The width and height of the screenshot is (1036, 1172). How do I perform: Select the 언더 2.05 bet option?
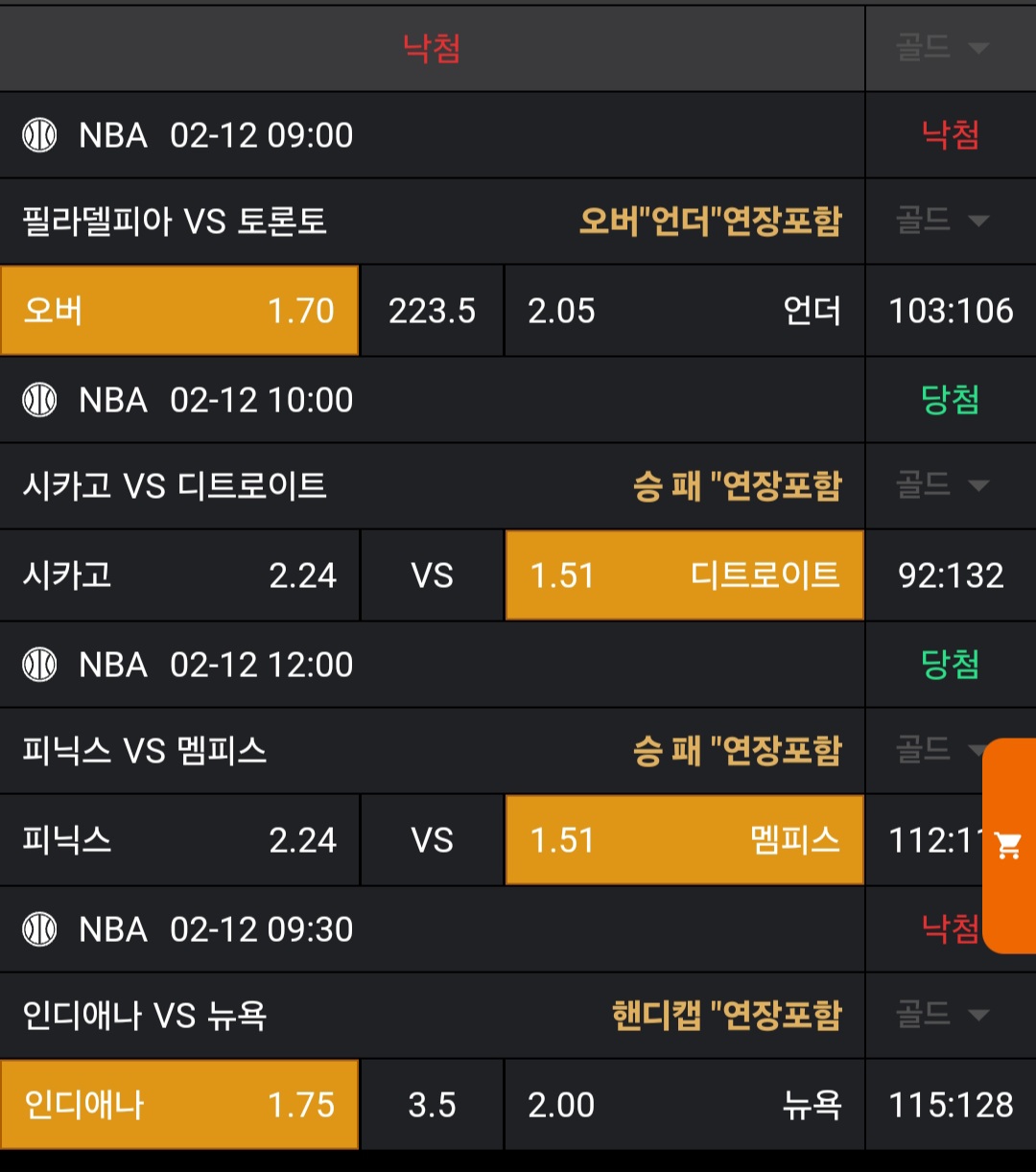pyautogui.click(x=684, y=311)
